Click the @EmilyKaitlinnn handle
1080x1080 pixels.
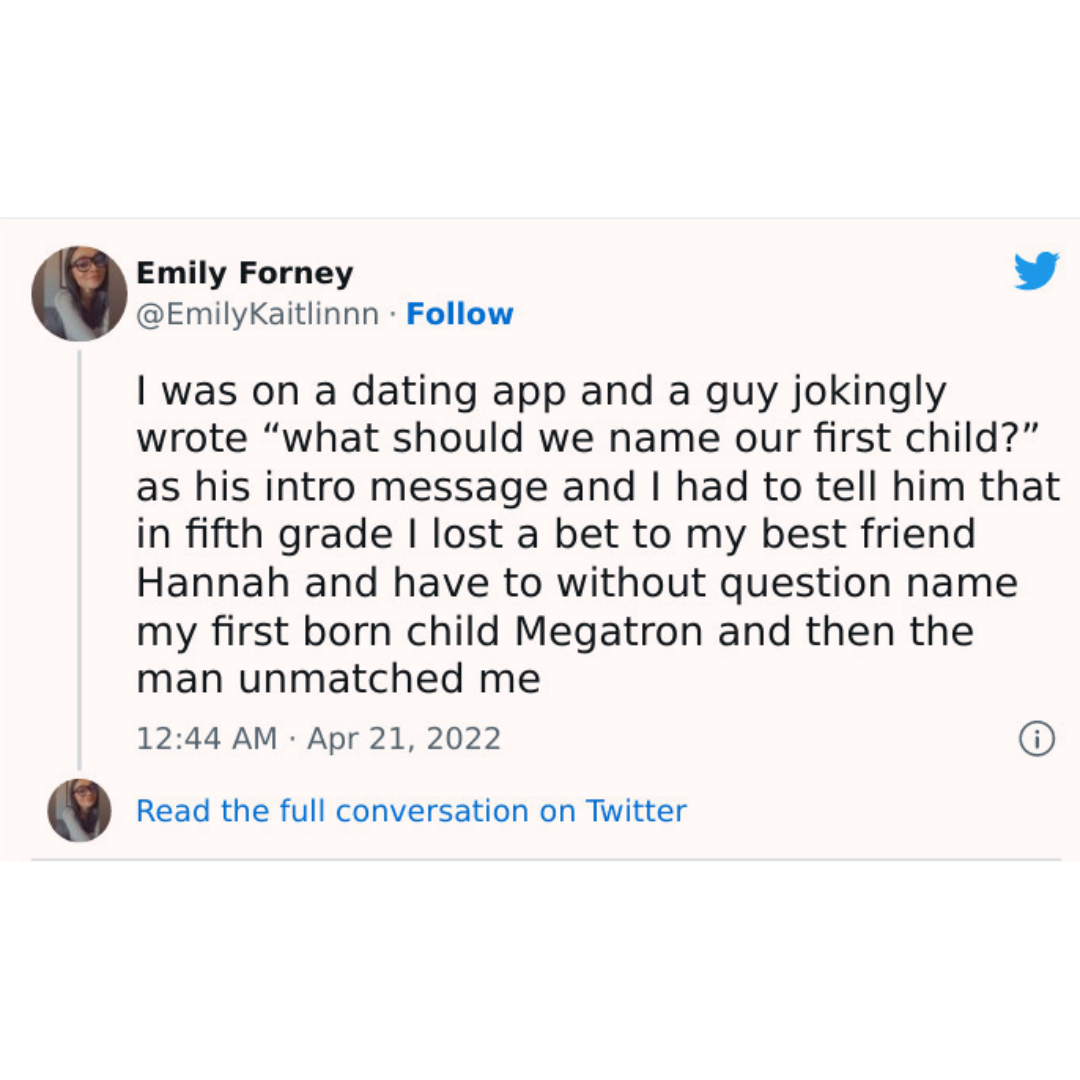coord(257,314)
